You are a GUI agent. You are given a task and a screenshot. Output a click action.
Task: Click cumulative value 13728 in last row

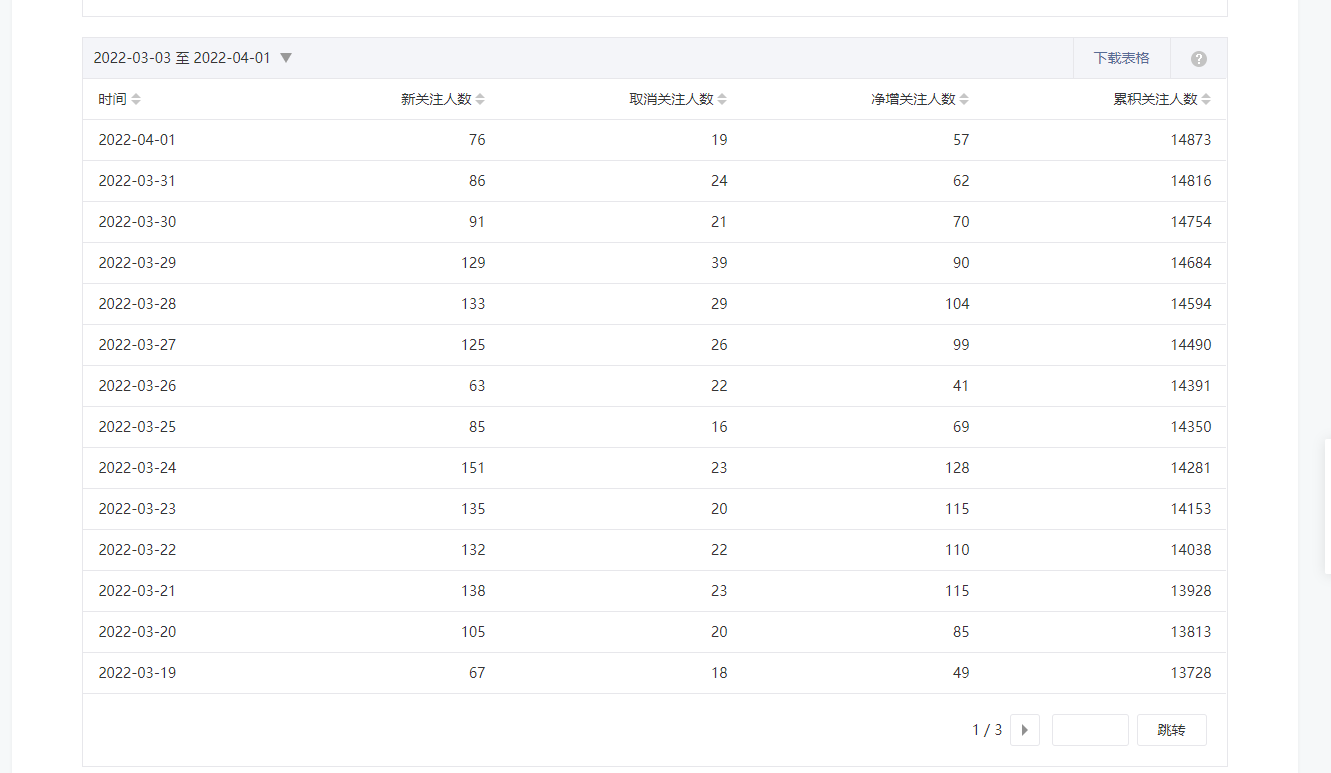pyautogui.click(x=1190, y=673)
